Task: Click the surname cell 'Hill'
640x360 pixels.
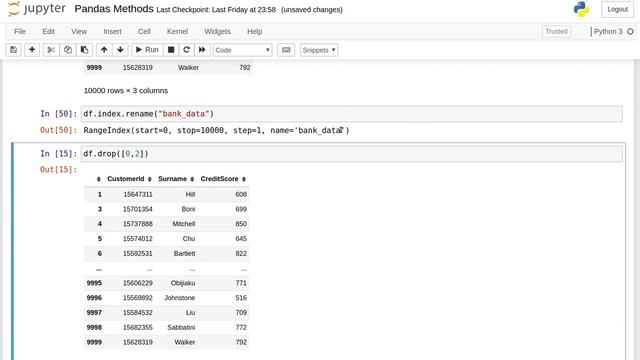Action: pyautogui.click(x=190, y=194)
